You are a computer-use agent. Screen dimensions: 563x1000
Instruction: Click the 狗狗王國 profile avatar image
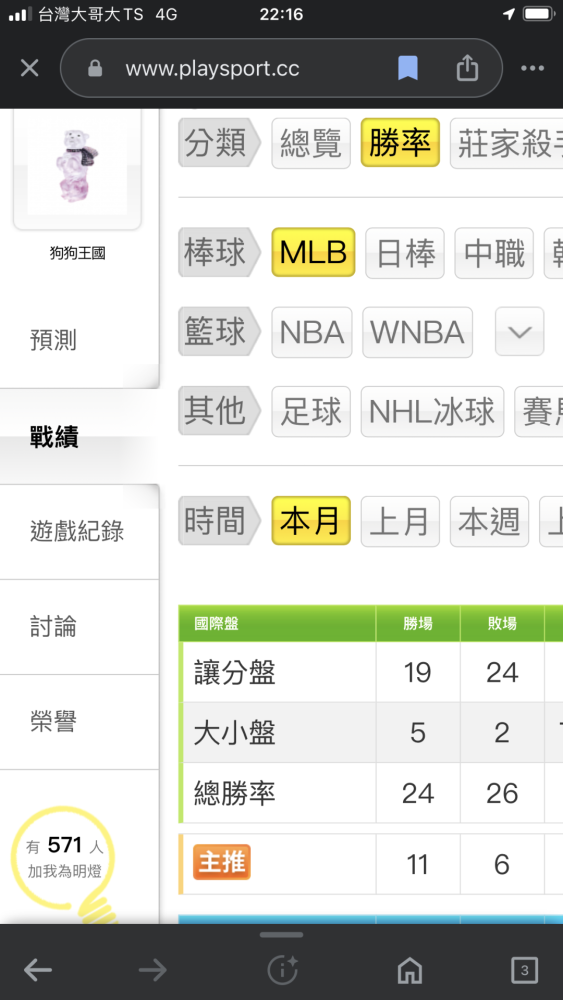pos(77,168)
